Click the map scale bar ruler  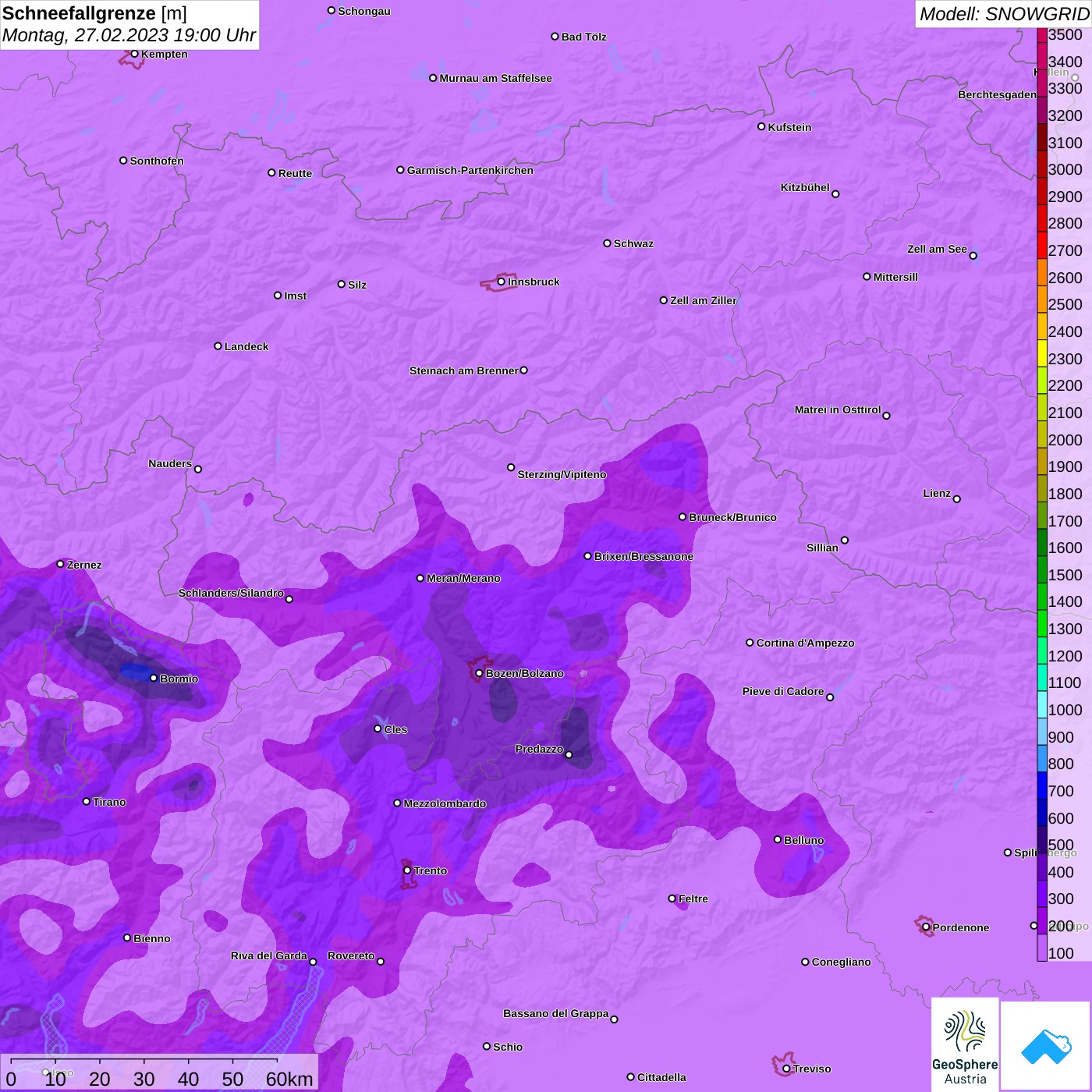pyautogui.click(x=144, y=1062)
